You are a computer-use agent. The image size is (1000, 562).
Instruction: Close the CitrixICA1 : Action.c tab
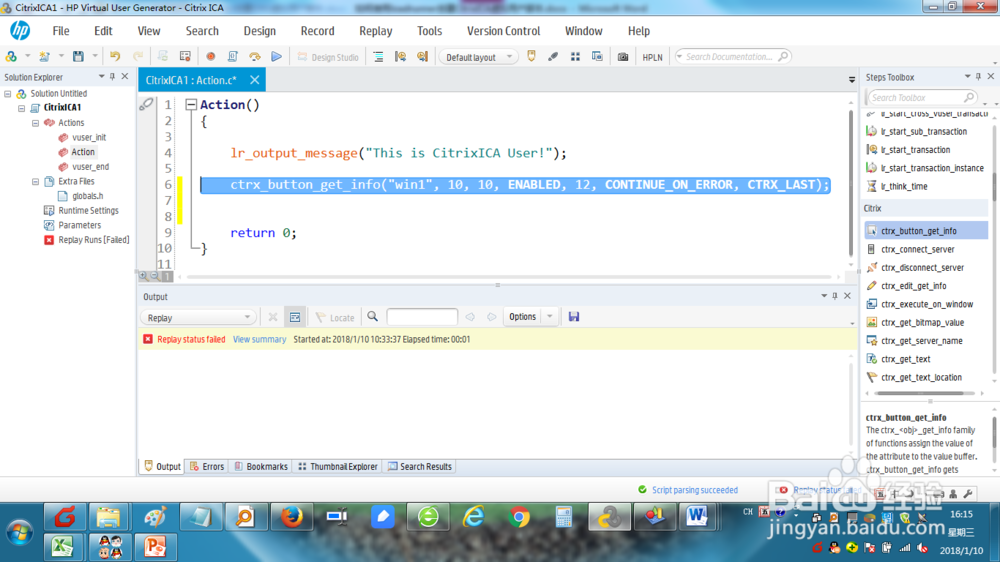(x=254, y=80)
